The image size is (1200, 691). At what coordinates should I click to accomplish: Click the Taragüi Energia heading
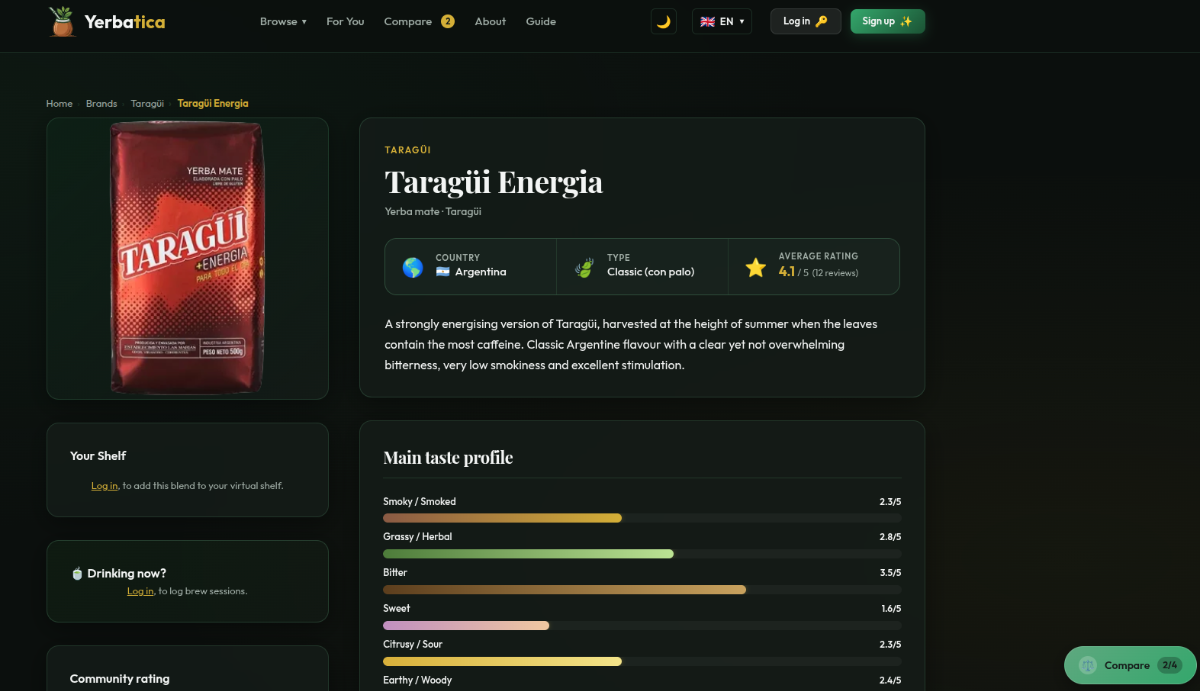click(494, 182)
